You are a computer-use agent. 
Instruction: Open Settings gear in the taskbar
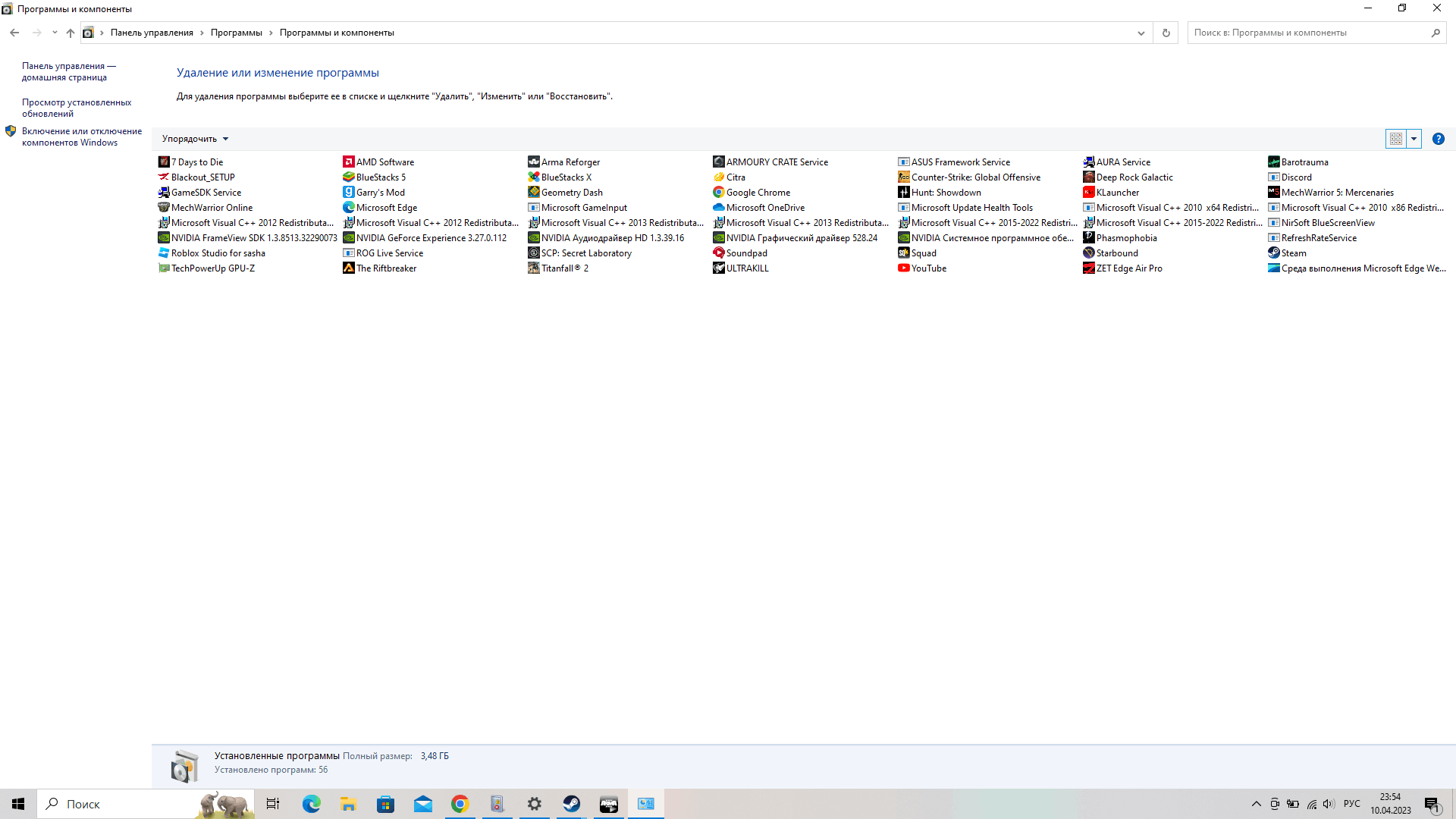[x=535, y=804]
